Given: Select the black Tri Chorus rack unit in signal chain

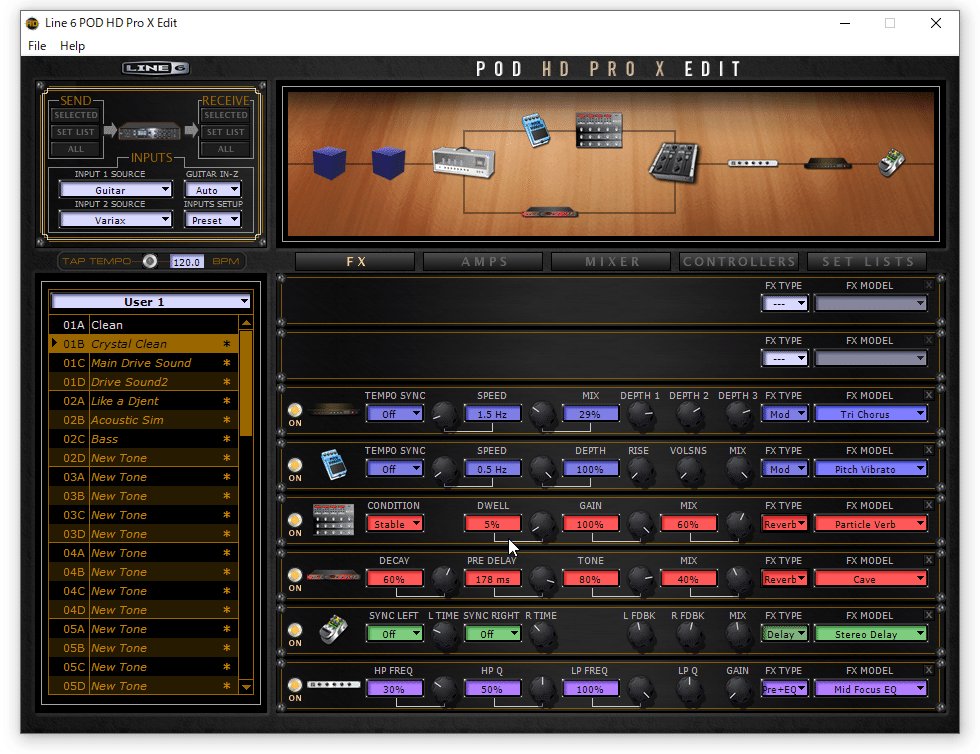Looking at the screenshot, I should point(828,164).
